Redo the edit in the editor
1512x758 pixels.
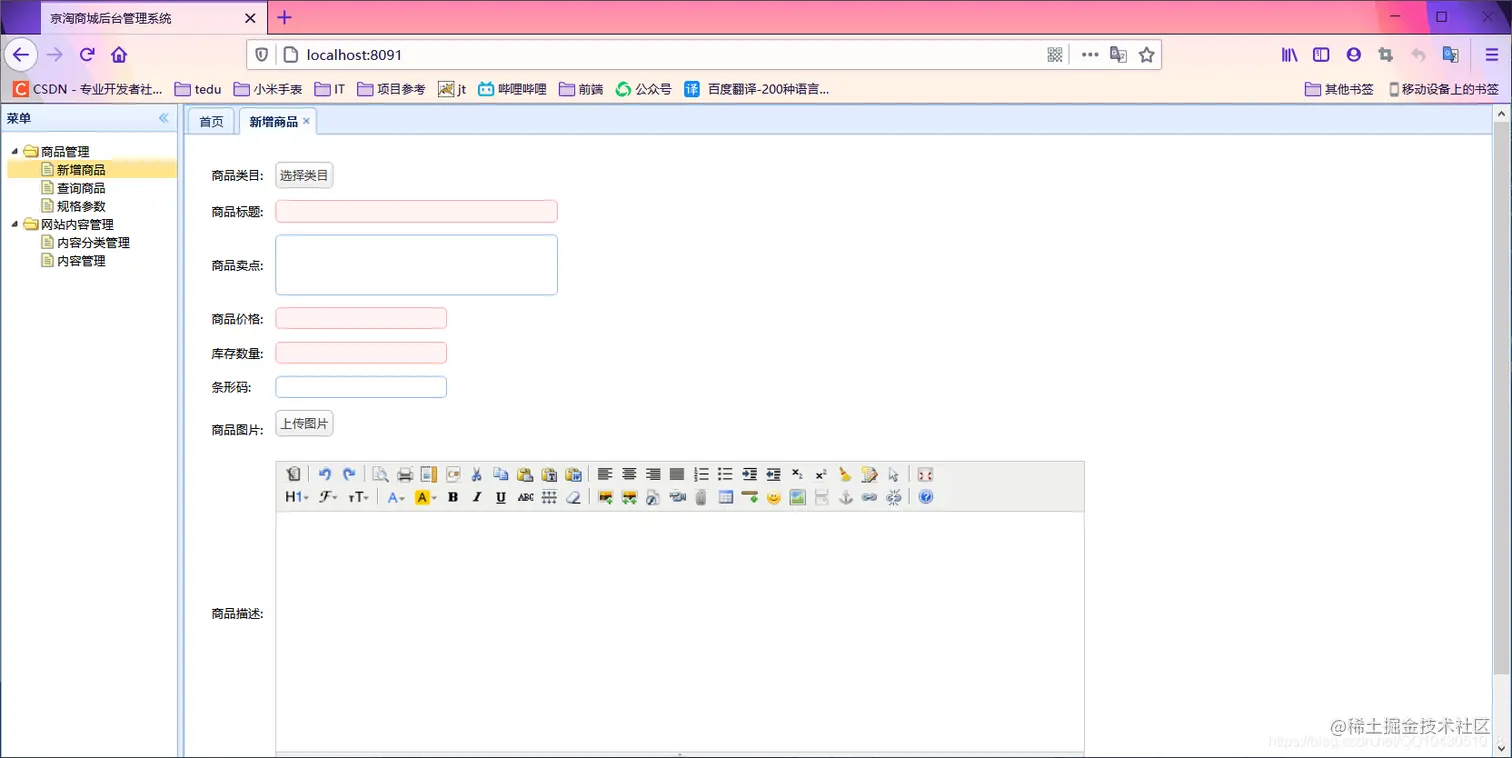(x=349, y=474)
